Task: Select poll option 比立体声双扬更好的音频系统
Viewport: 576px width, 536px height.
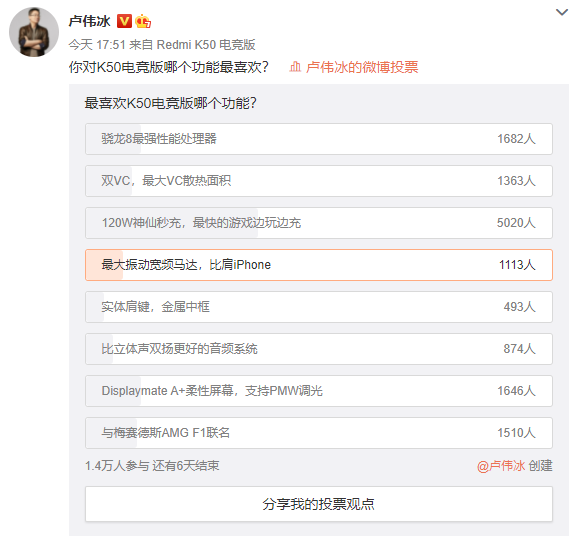Action: 318,349
